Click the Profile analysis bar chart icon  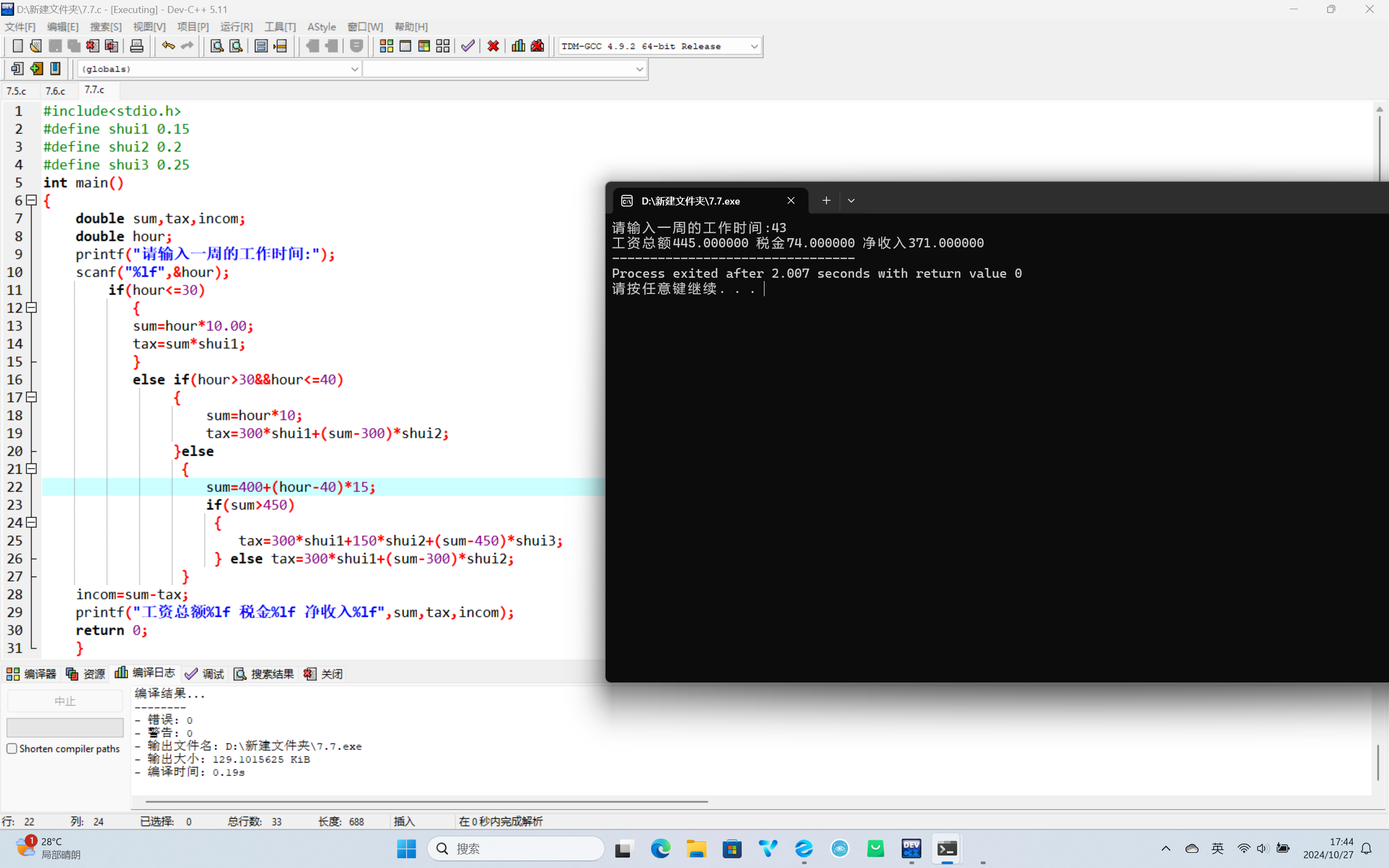tap(518, 46)
